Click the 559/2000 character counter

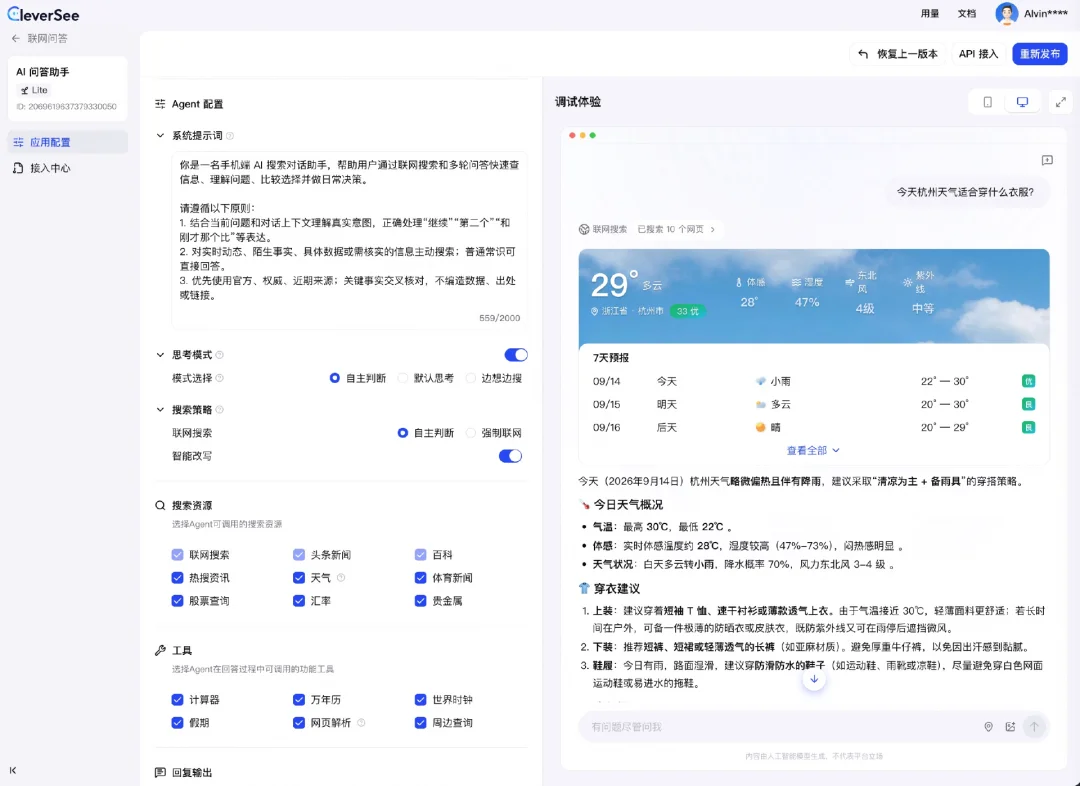pyautogui.click(x=499, y=318)
